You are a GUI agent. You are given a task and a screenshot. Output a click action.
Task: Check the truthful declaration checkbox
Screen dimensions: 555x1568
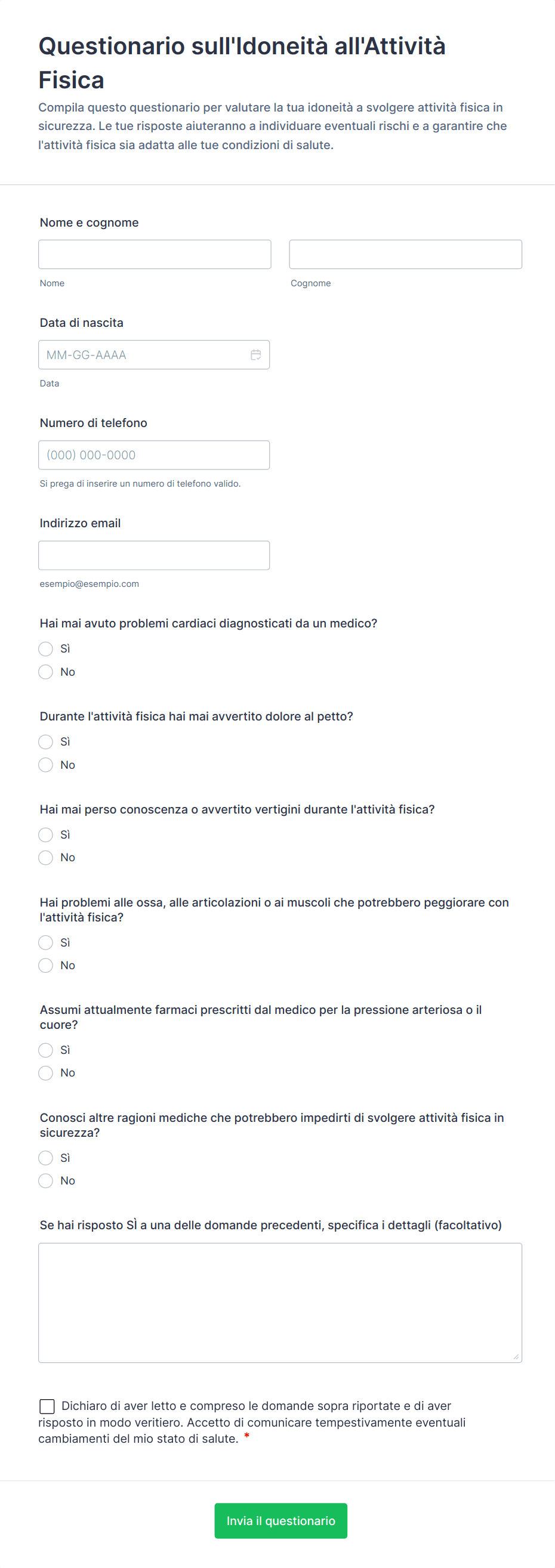click(47, 1406)
